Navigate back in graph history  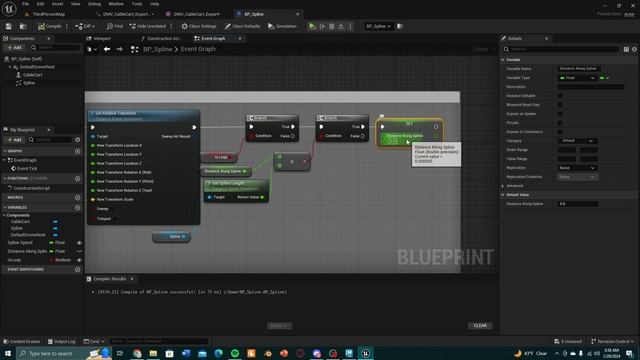point(107,49)
